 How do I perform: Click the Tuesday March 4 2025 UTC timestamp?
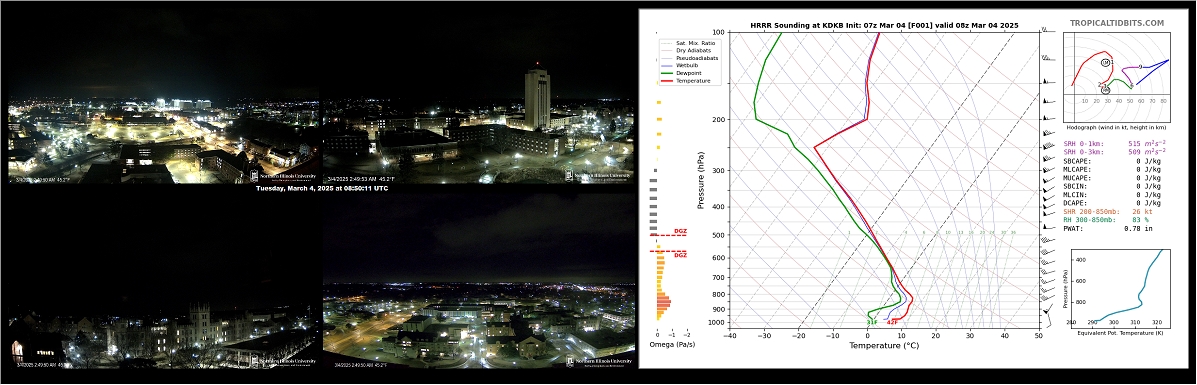point(321,189)
